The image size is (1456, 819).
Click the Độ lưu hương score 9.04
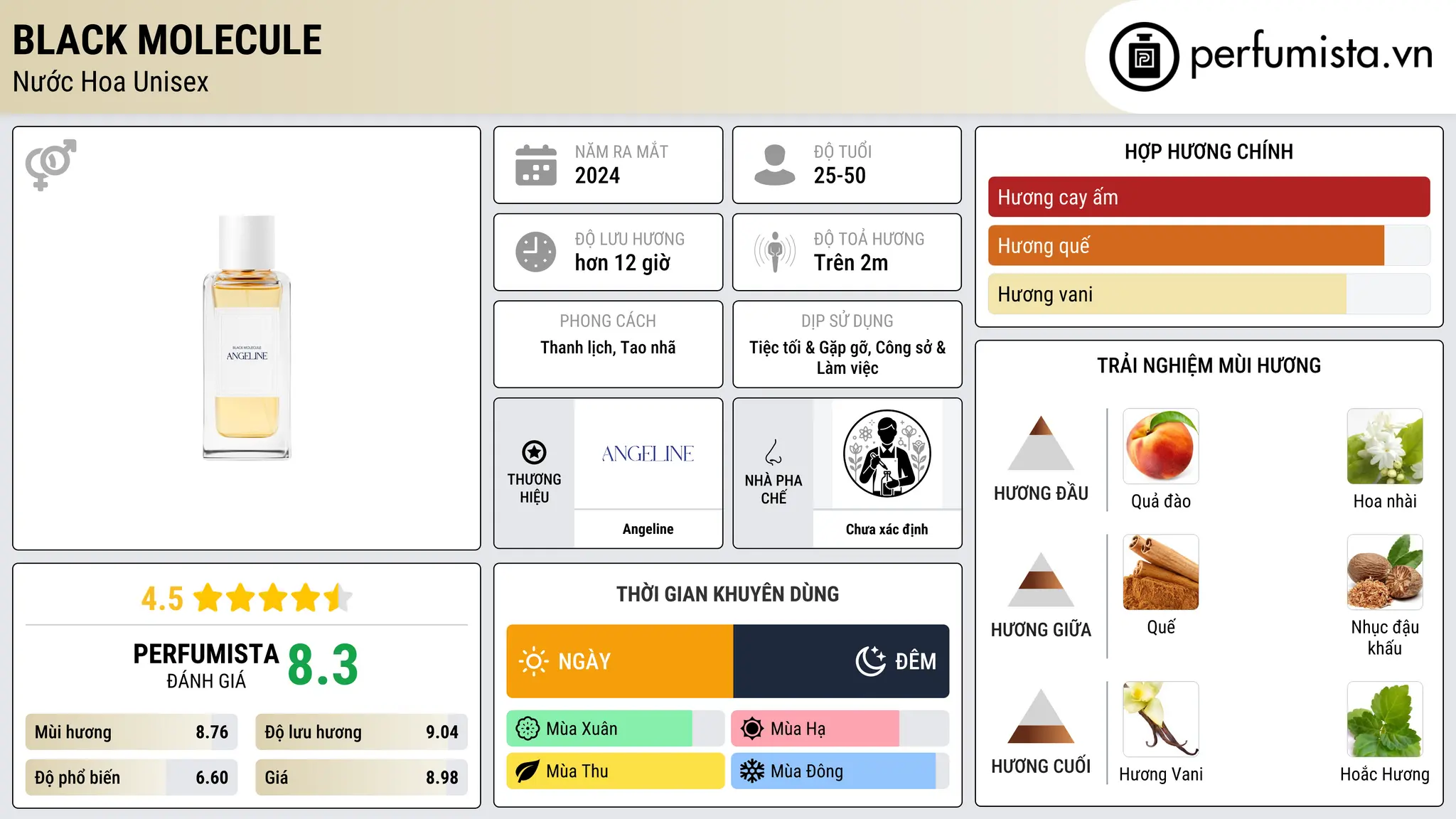point(442,732)
